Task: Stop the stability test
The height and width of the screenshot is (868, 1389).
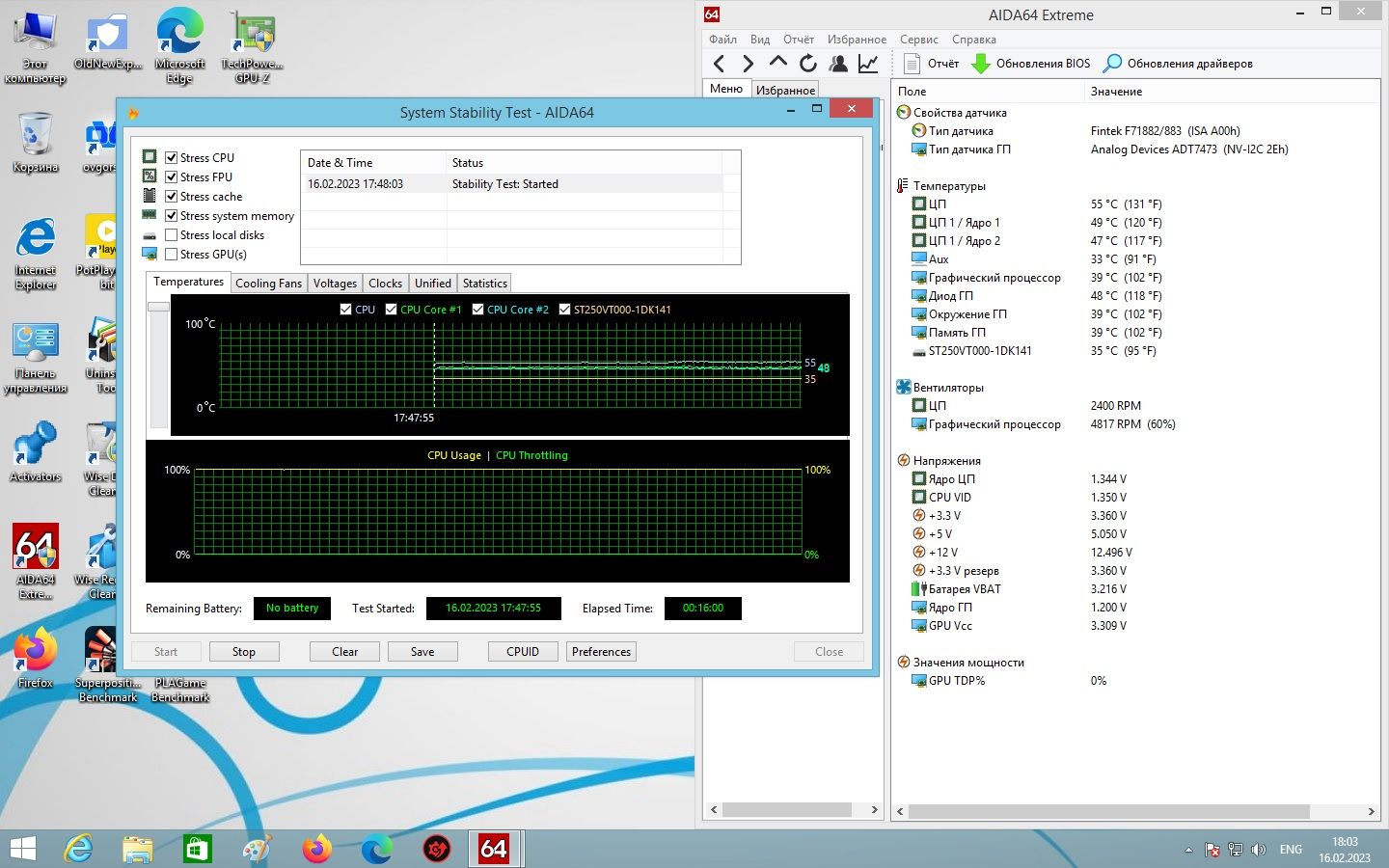Action: pos(244,652)
